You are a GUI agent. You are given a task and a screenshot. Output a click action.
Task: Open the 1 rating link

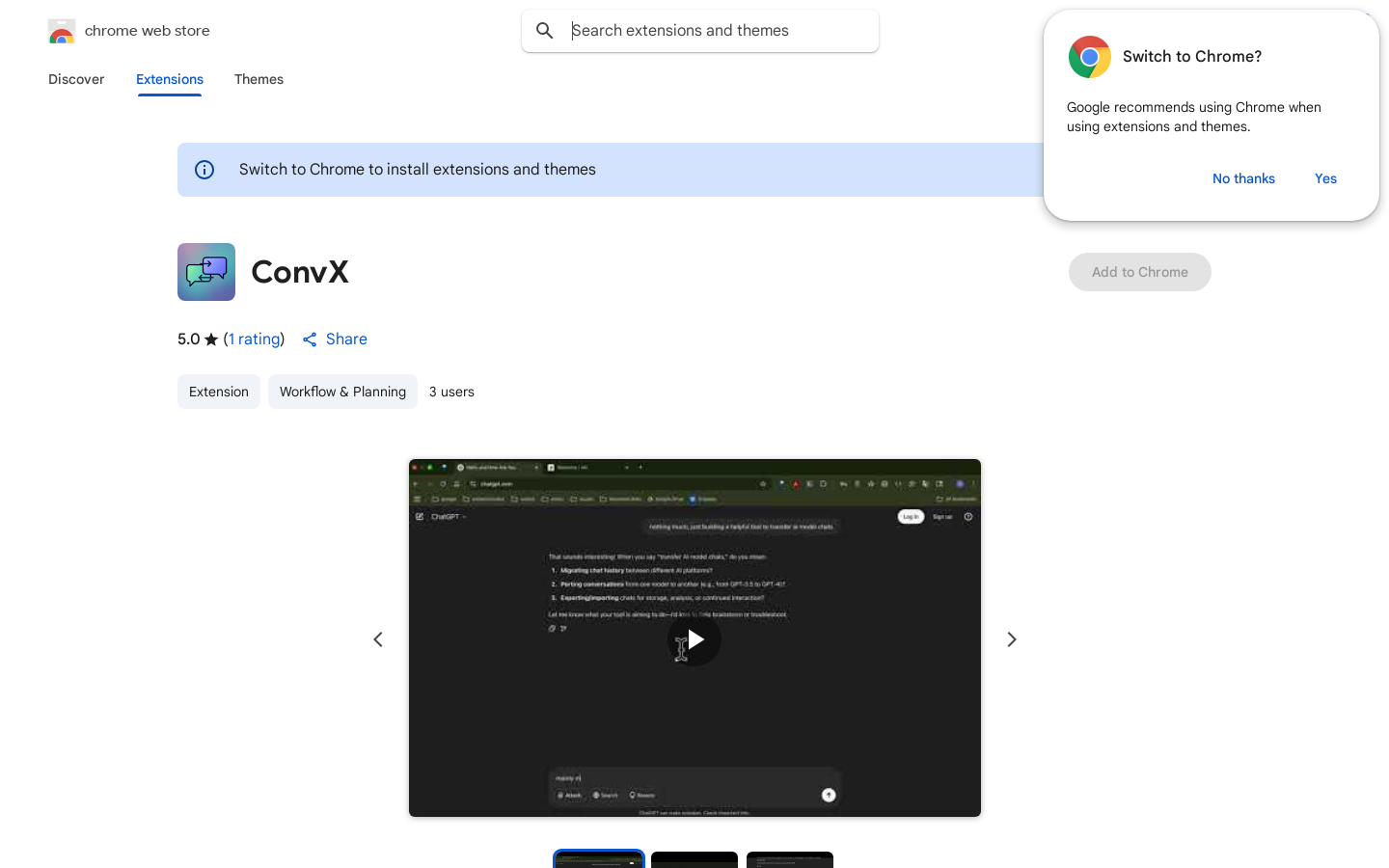(x=255, y=339)
